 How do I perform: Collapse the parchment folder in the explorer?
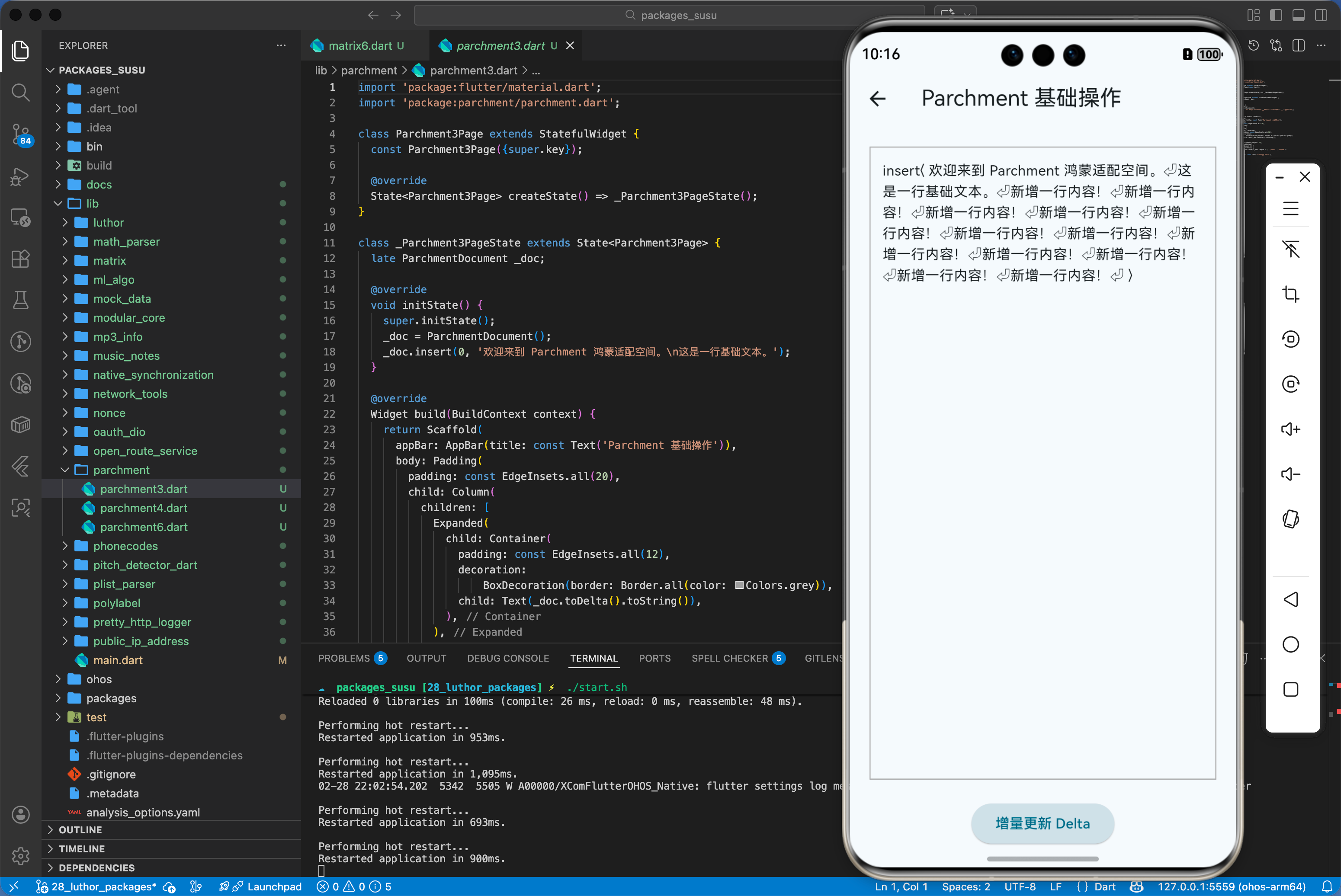pos(65,470)
